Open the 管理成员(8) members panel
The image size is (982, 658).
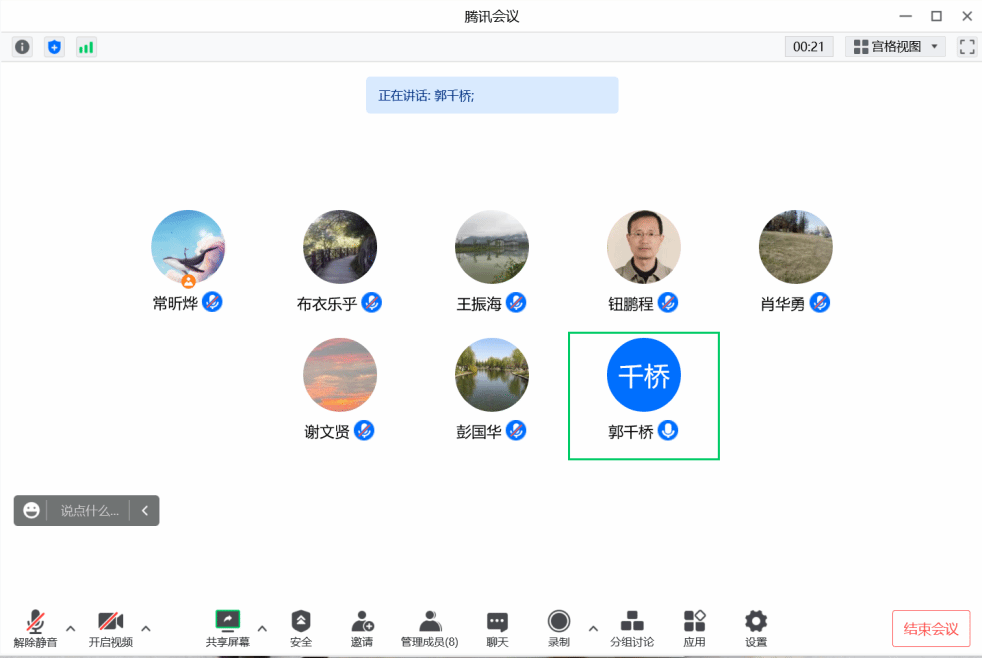(429, 628)
